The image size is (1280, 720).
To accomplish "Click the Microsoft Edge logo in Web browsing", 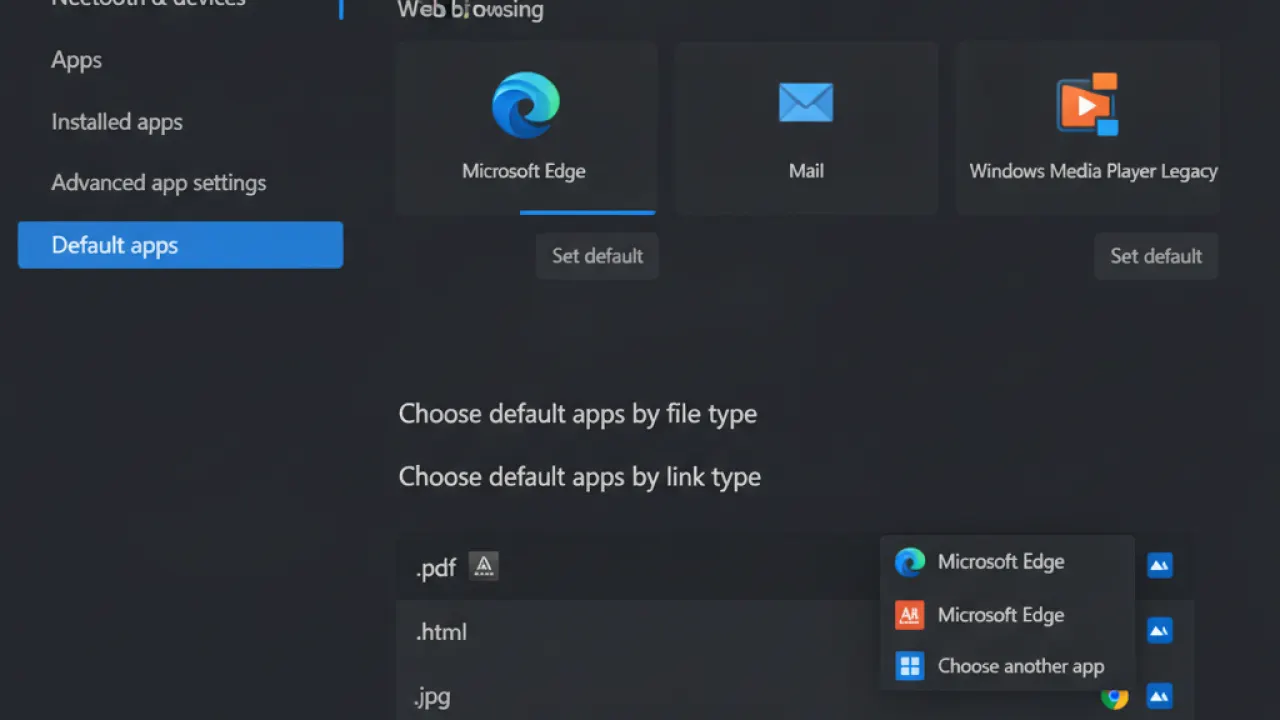I will (525, 104).
